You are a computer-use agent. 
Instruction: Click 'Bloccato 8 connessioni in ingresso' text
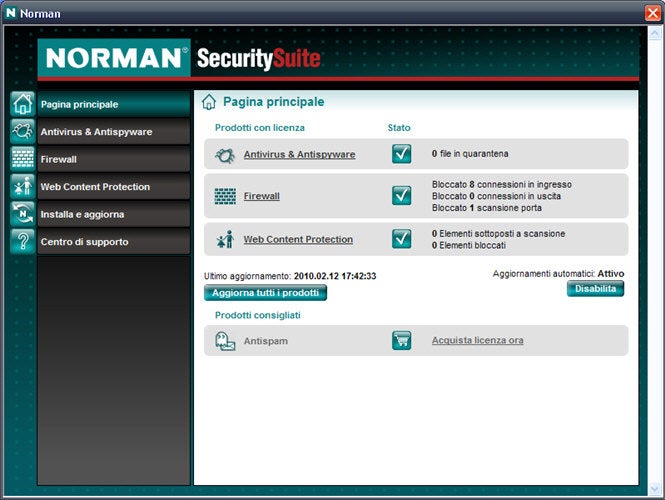[502, 184]
